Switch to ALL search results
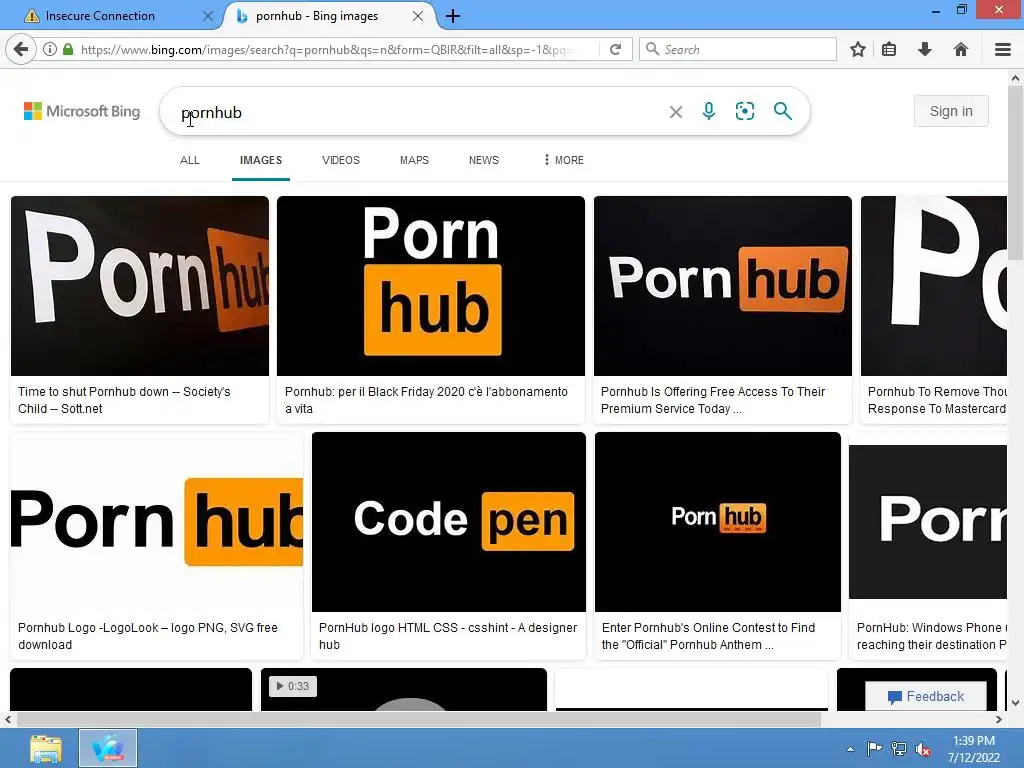Viewport: 1024px width, 768px height. pos(190,160)
